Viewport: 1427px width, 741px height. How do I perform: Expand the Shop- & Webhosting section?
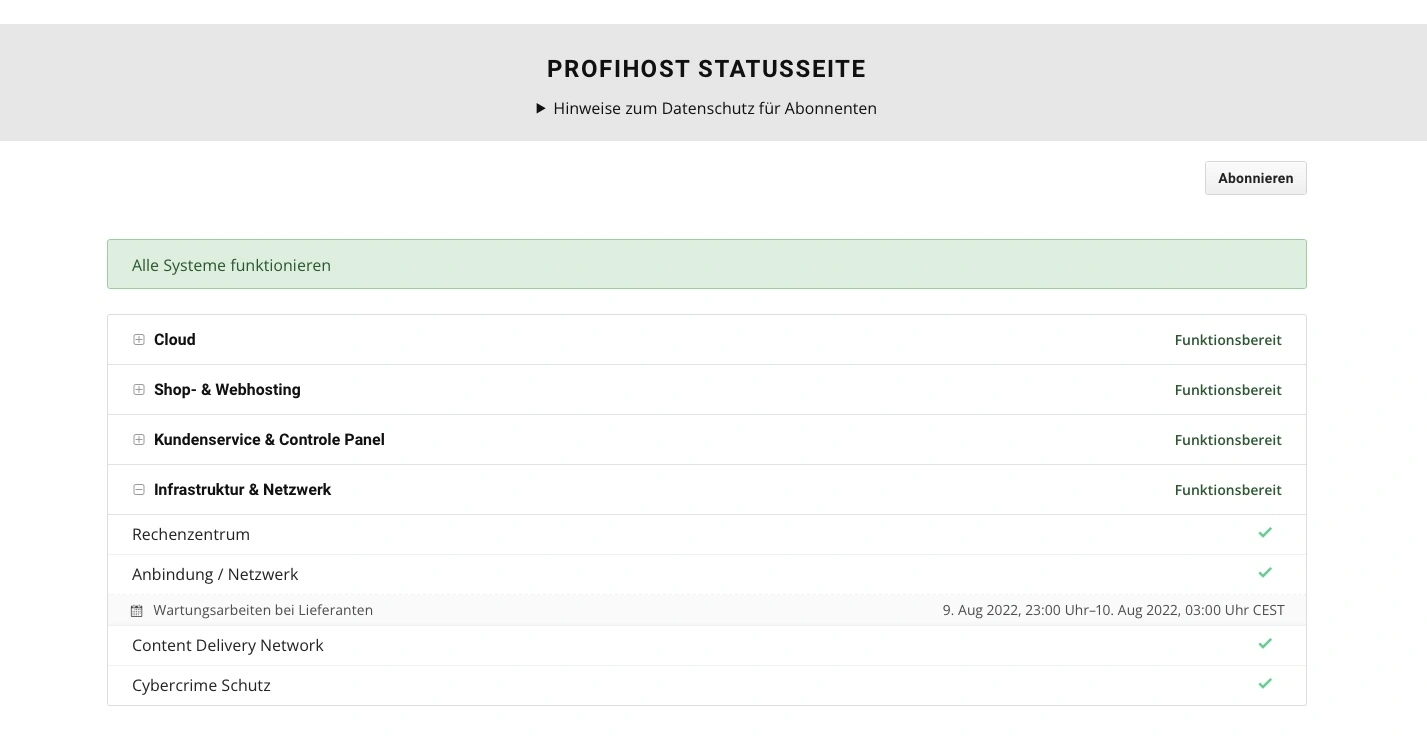click(139, 389)
